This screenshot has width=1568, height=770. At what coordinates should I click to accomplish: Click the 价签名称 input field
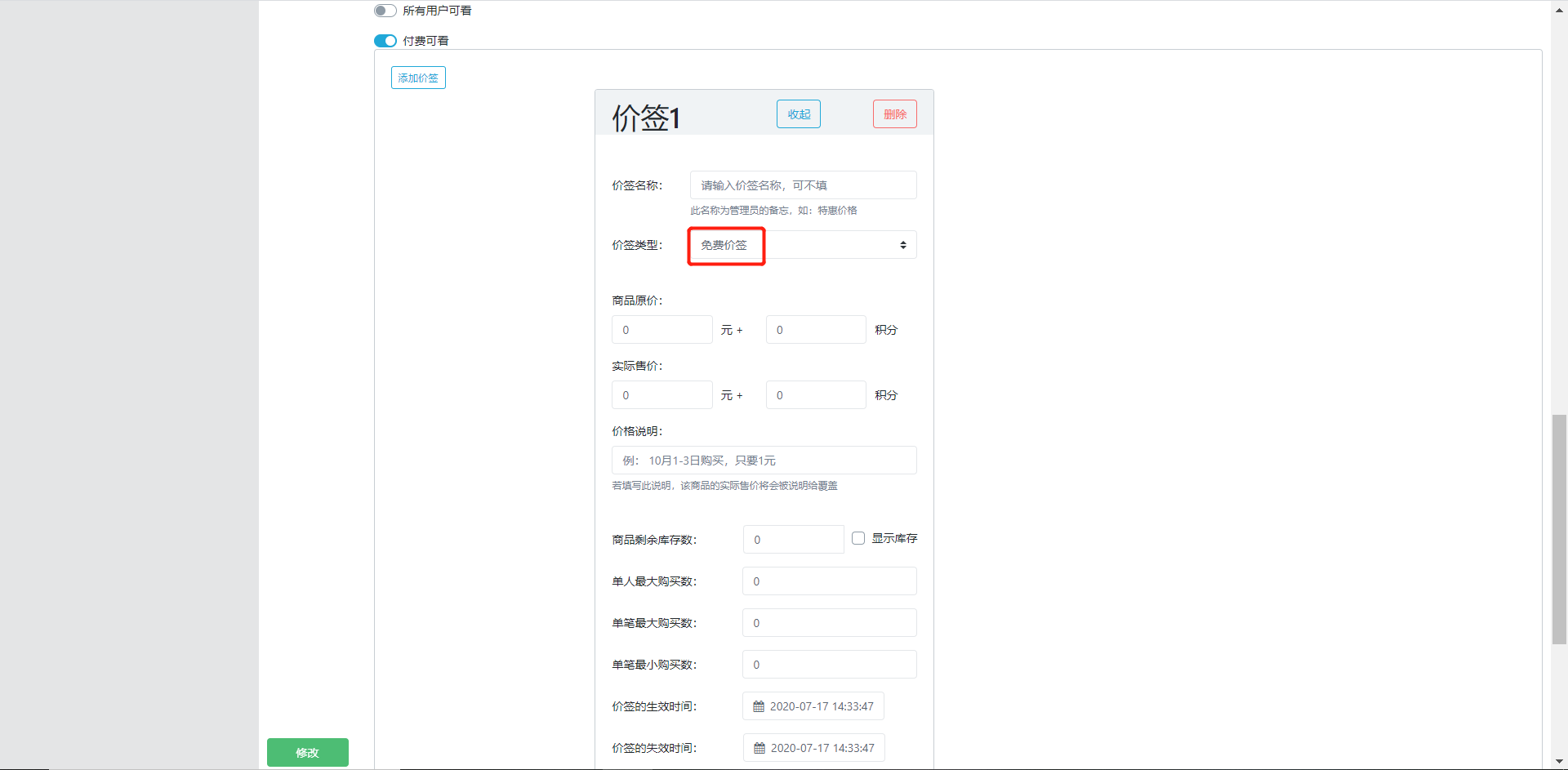coord(803,185)
